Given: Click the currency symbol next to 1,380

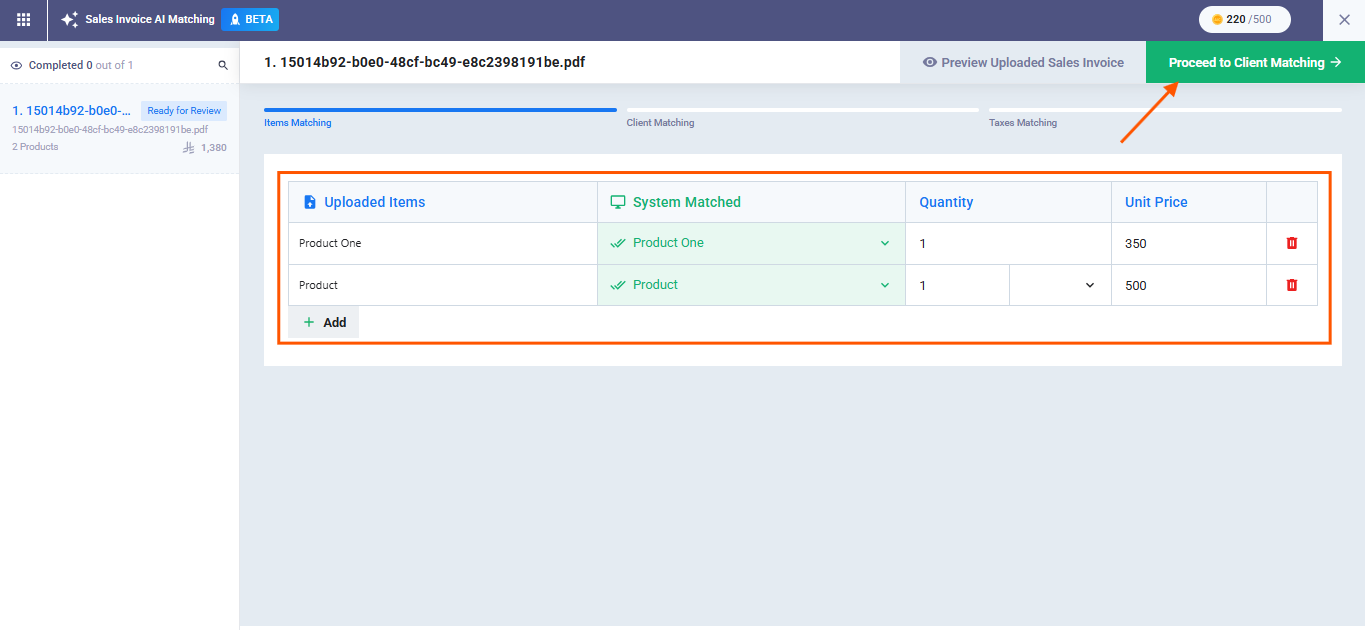Looking at the screenshot, I should [x=189, y=147].
